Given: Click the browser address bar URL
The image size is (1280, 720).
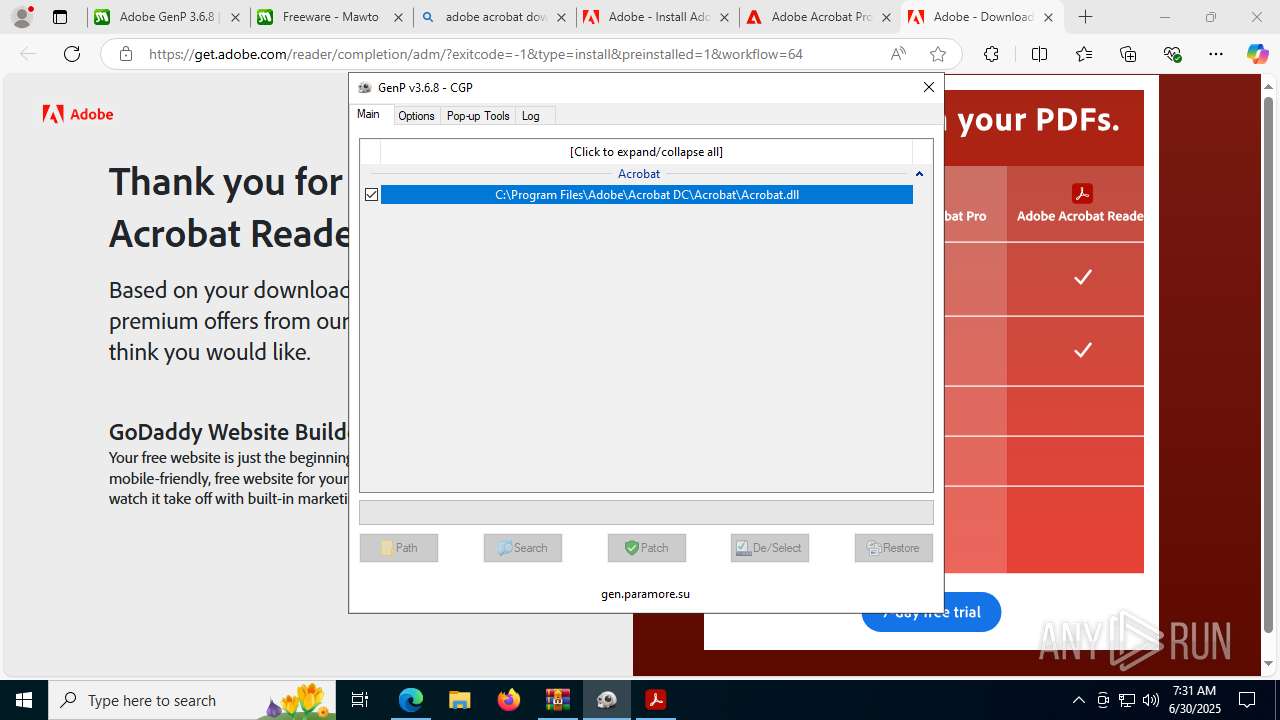Looking at the screenshot, I should 476,54.
